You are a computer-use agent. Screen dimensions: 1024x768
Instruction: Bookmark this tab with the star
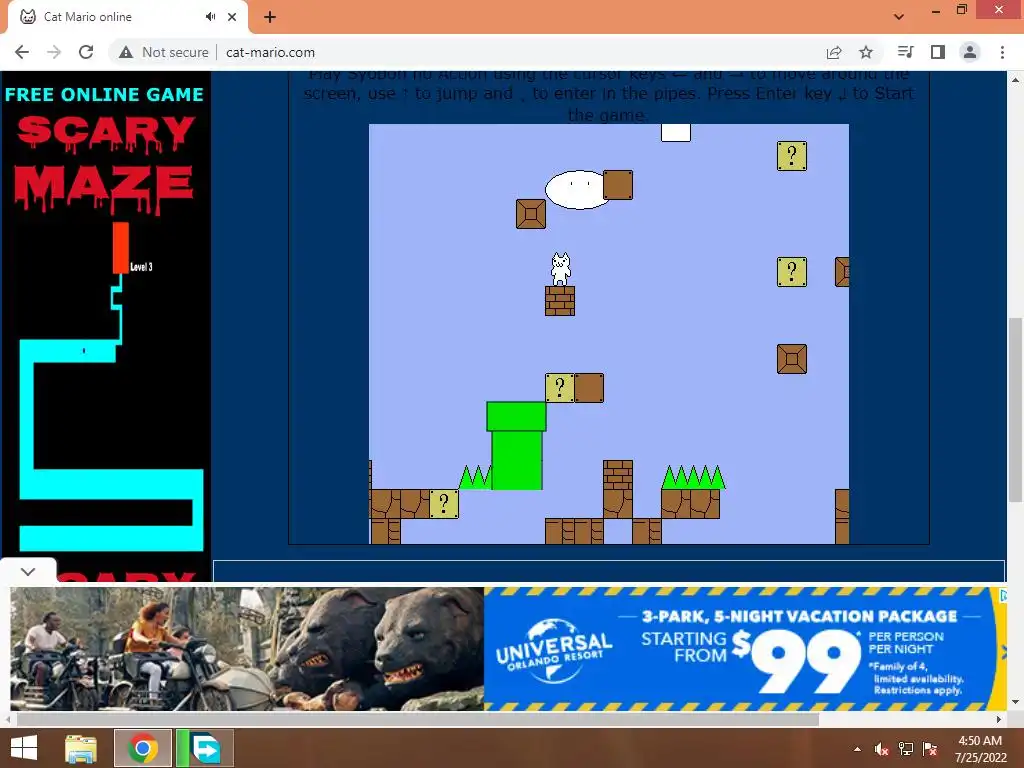tap(866, 52)
